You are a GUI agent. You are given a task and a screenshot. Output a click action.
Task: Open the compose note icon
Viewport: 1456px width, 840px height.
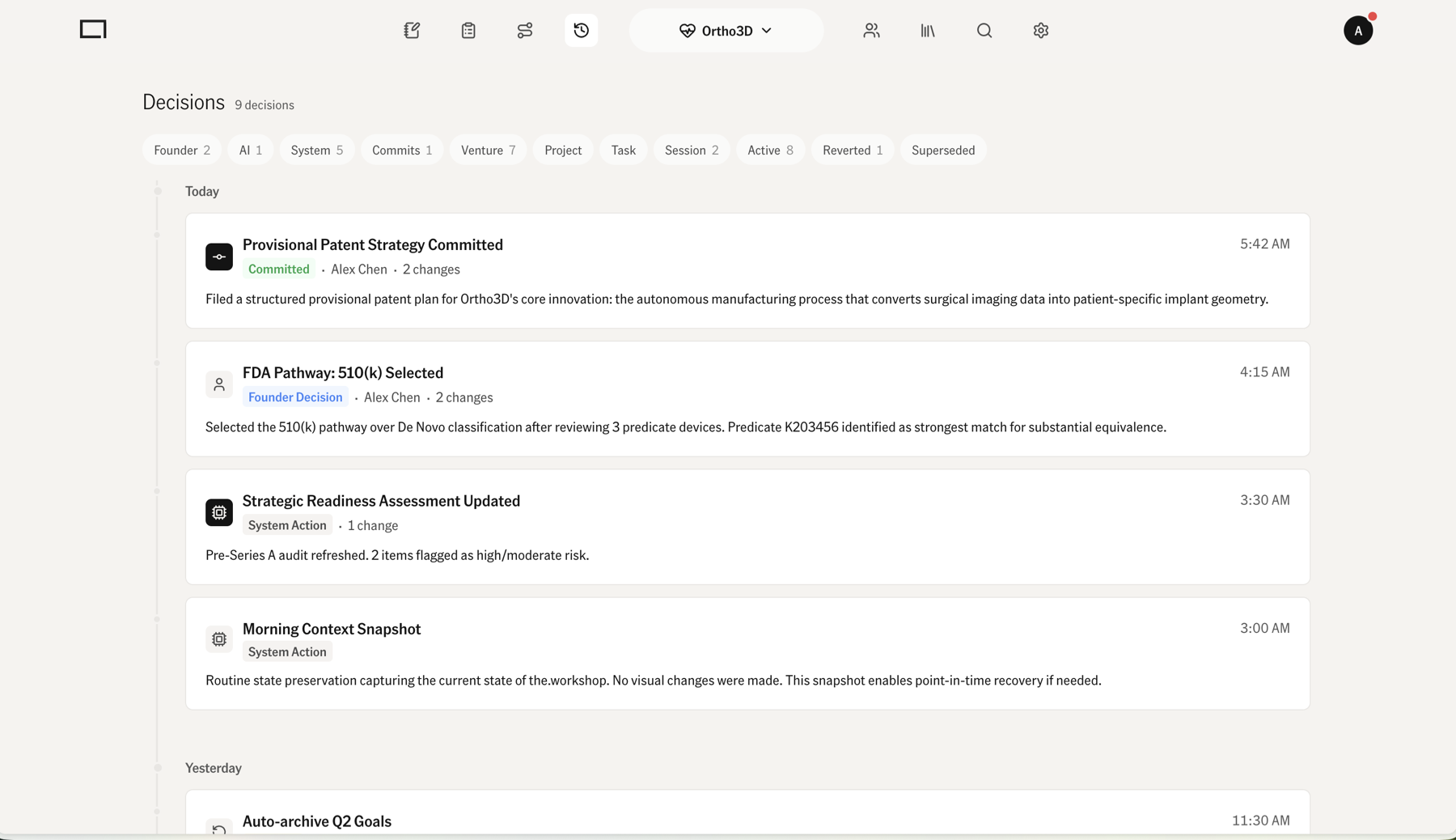[x=412, y=31]
